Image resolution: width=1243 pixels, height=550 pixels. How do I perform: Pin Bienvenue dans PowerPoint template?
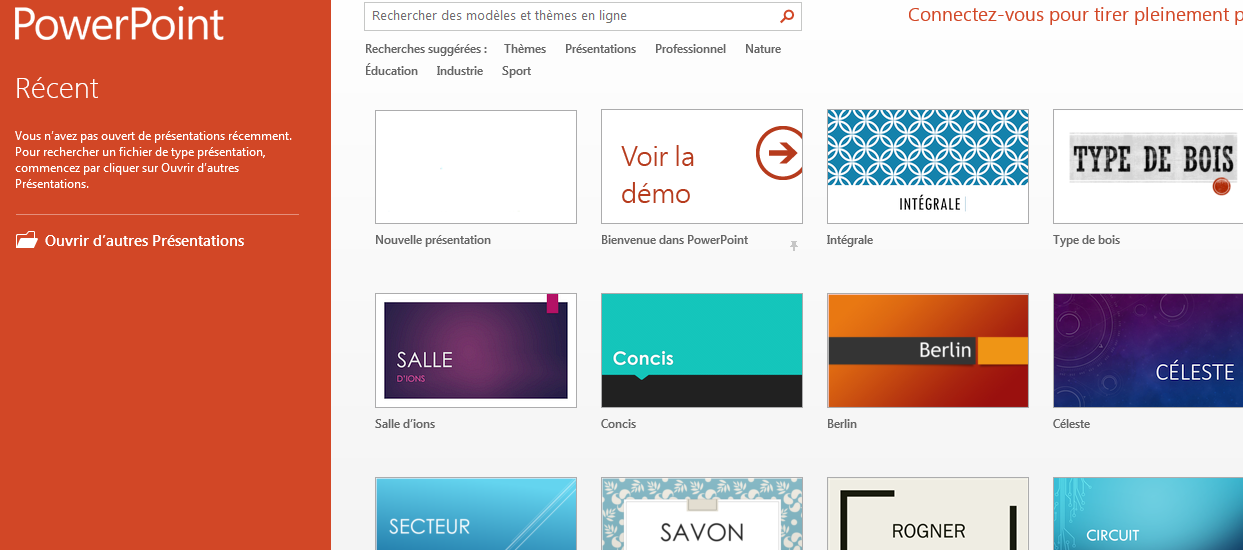(x=794, y=245)
